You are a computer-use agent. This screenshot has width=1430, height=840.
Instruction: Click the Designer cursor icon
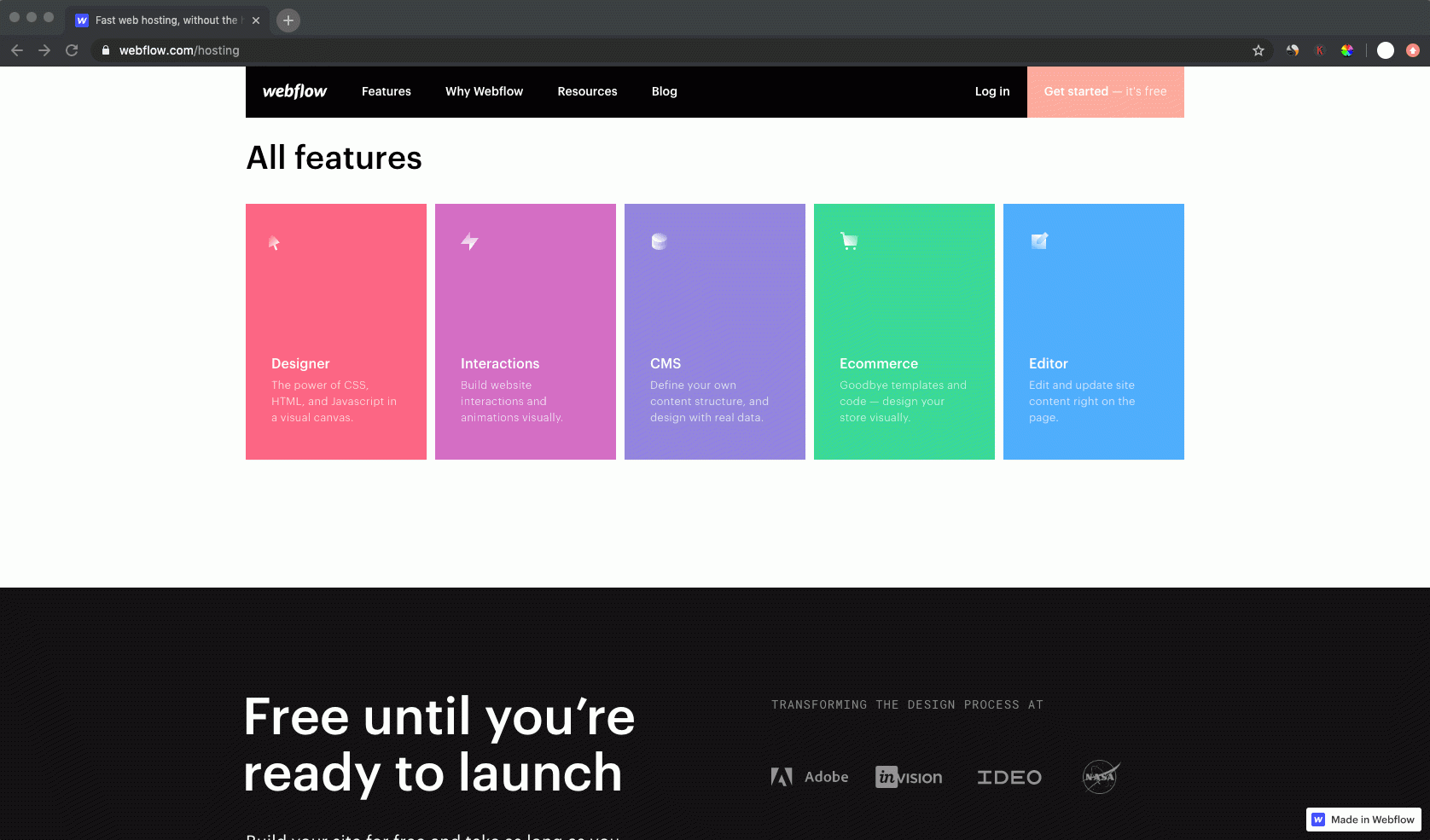tap(274, 243)
